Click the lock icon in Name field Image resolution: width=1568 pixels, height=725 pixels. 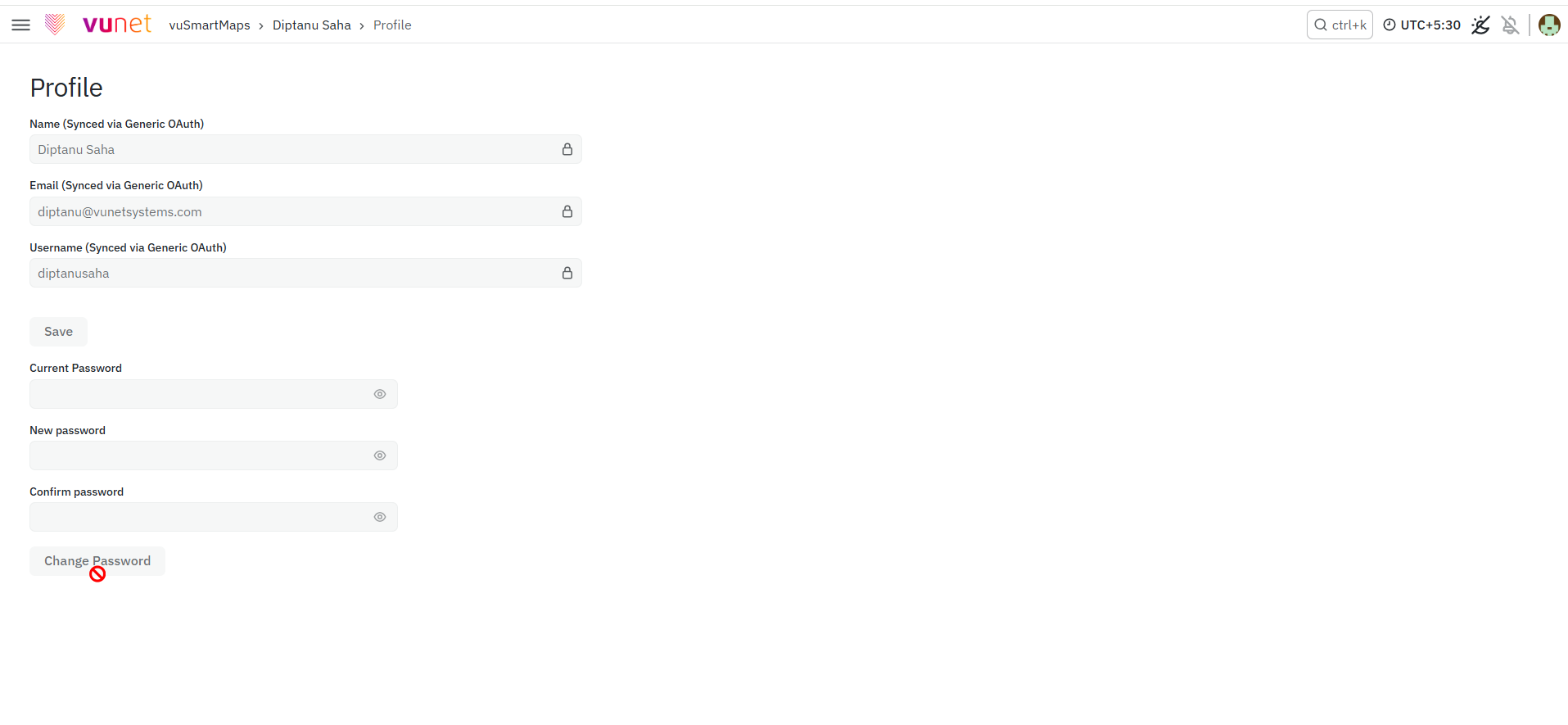click(567, 149)
